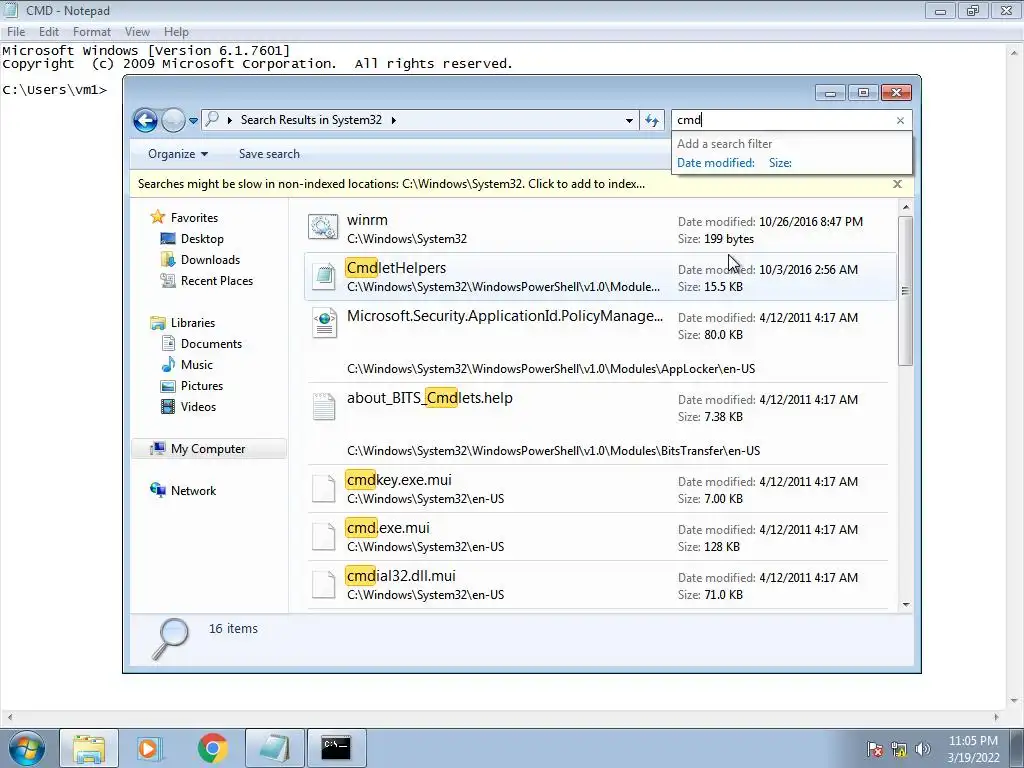Open Notepad View menu
This screenshot has height=768, width=1024.
tap(137, 31)
